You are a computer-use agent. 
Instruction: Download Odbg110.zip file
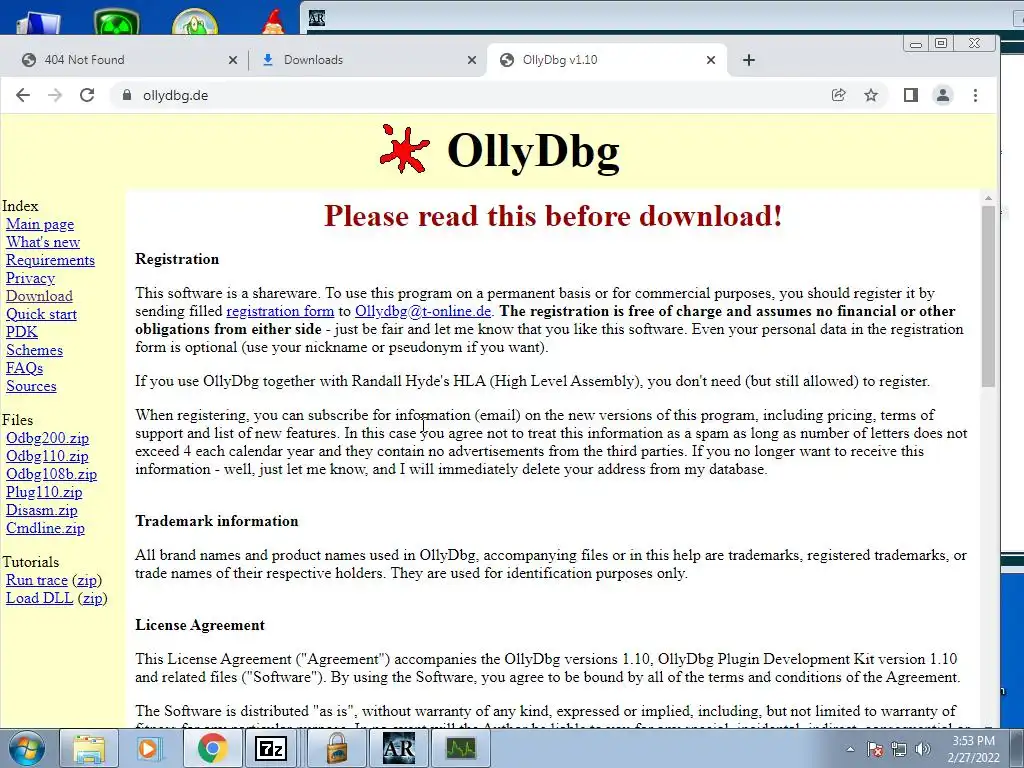pos(47,456)
